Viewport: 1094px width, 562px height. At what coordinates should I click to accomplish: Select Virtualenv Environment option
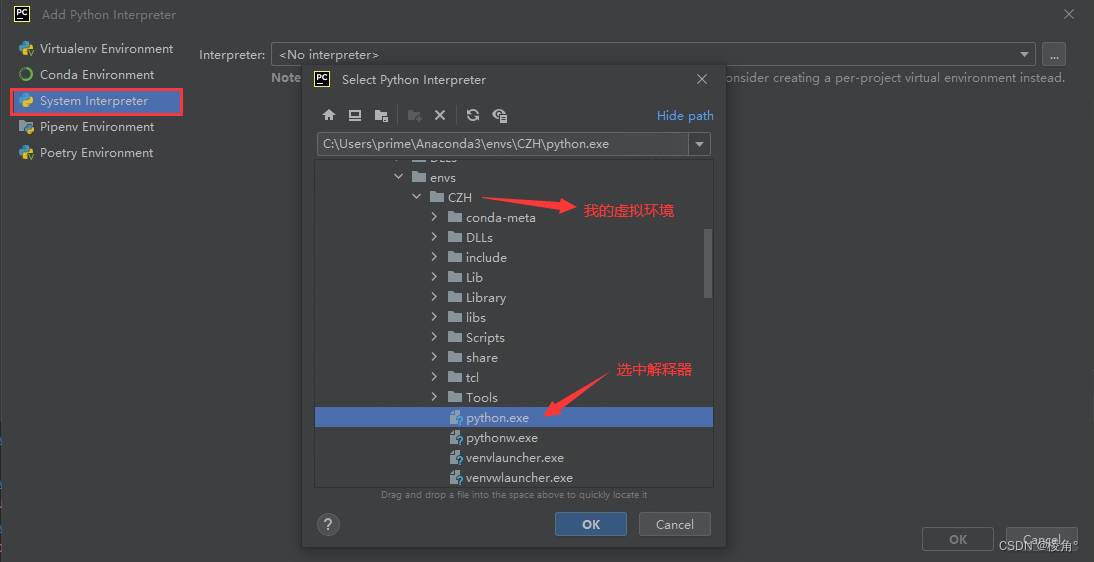[96, 49]
